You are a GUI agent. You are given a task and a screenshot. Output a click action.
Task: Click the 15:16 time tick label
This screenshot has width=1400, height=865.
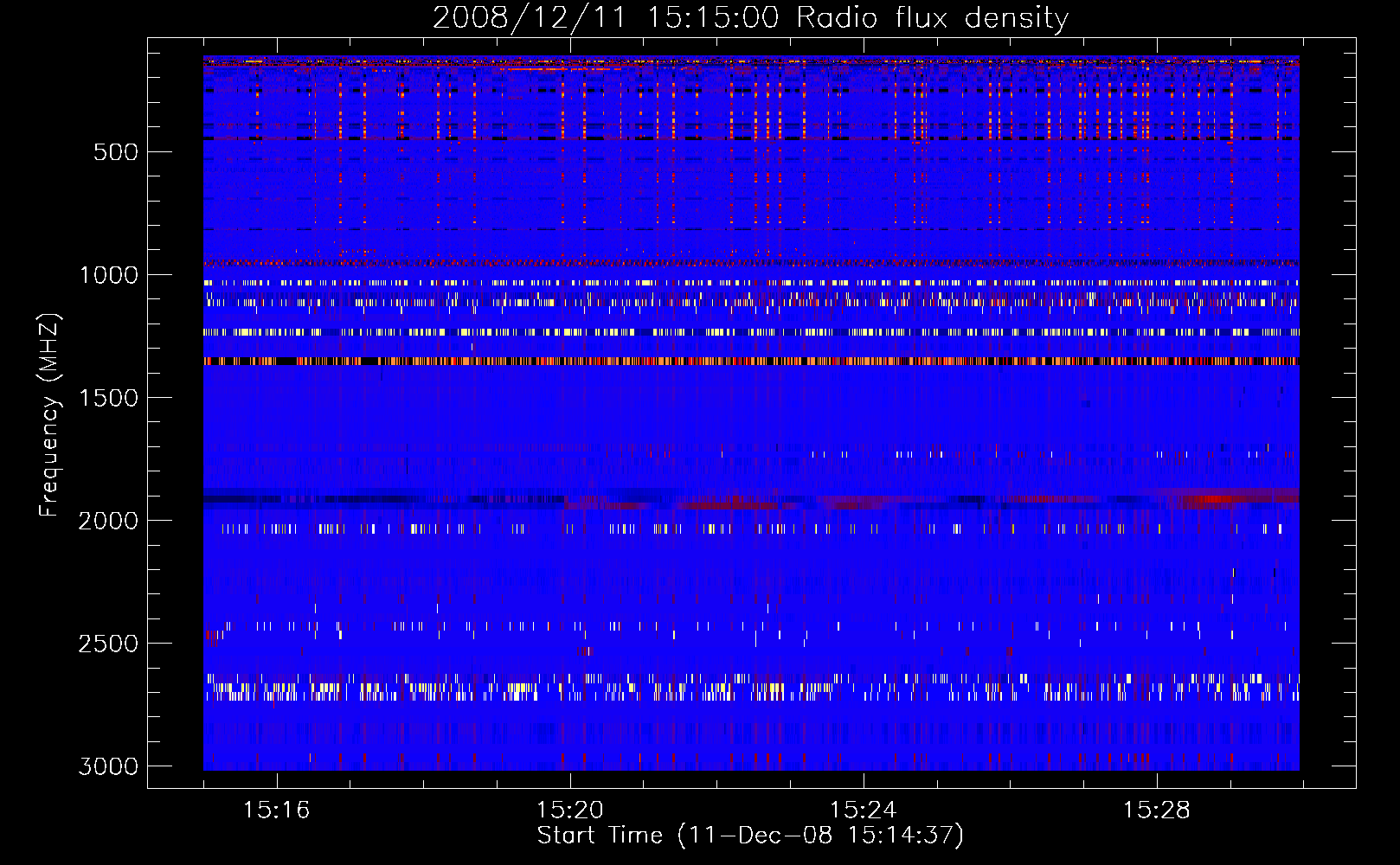276,811
